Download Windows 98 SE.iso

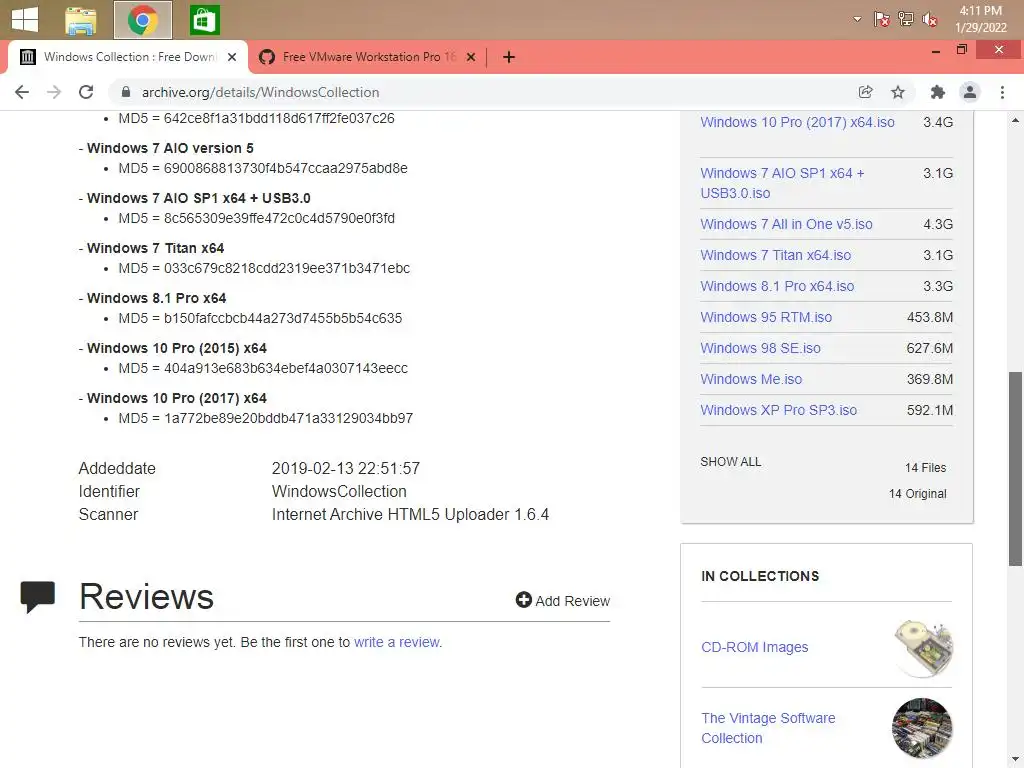point(760,348)
